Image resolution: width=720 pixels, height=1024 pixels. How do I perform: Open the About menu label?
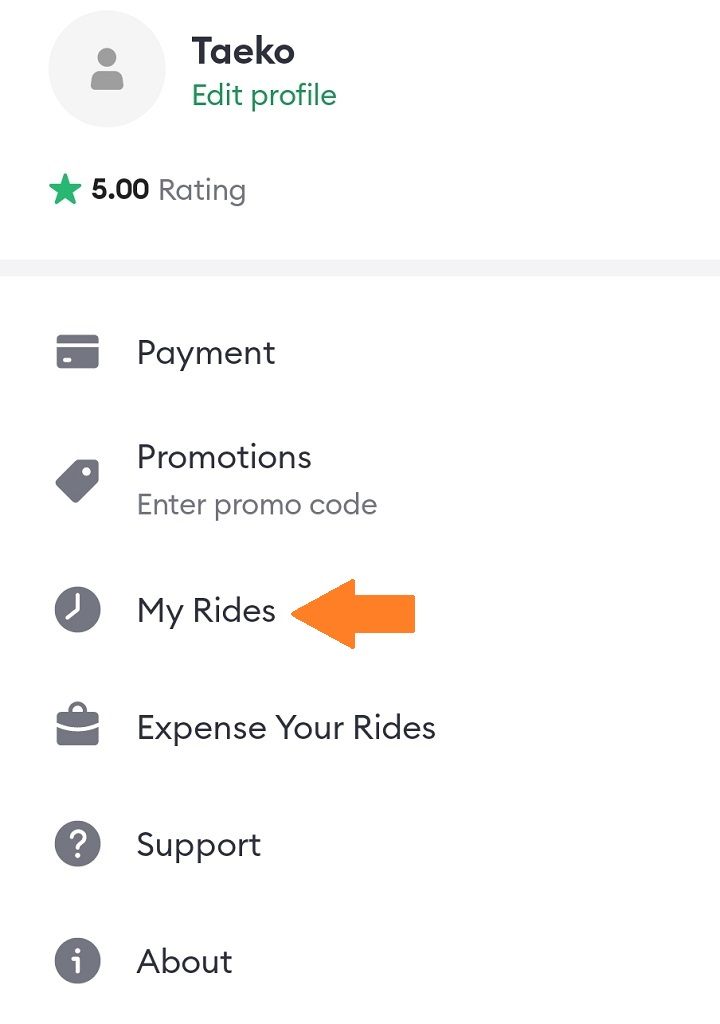tap(185, 962)
